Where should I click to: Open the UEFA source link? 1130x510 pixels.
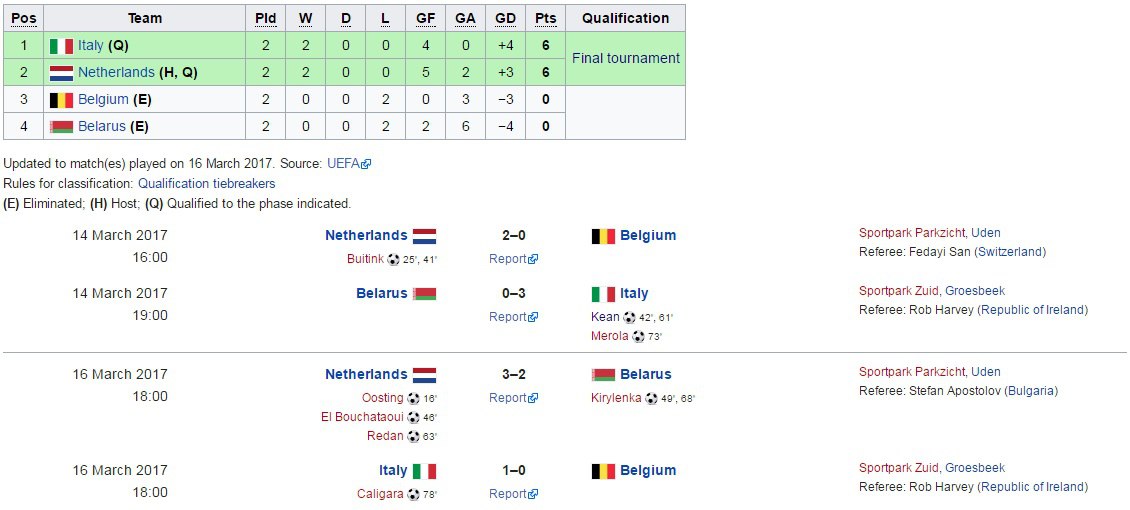(x=343, y=164)
